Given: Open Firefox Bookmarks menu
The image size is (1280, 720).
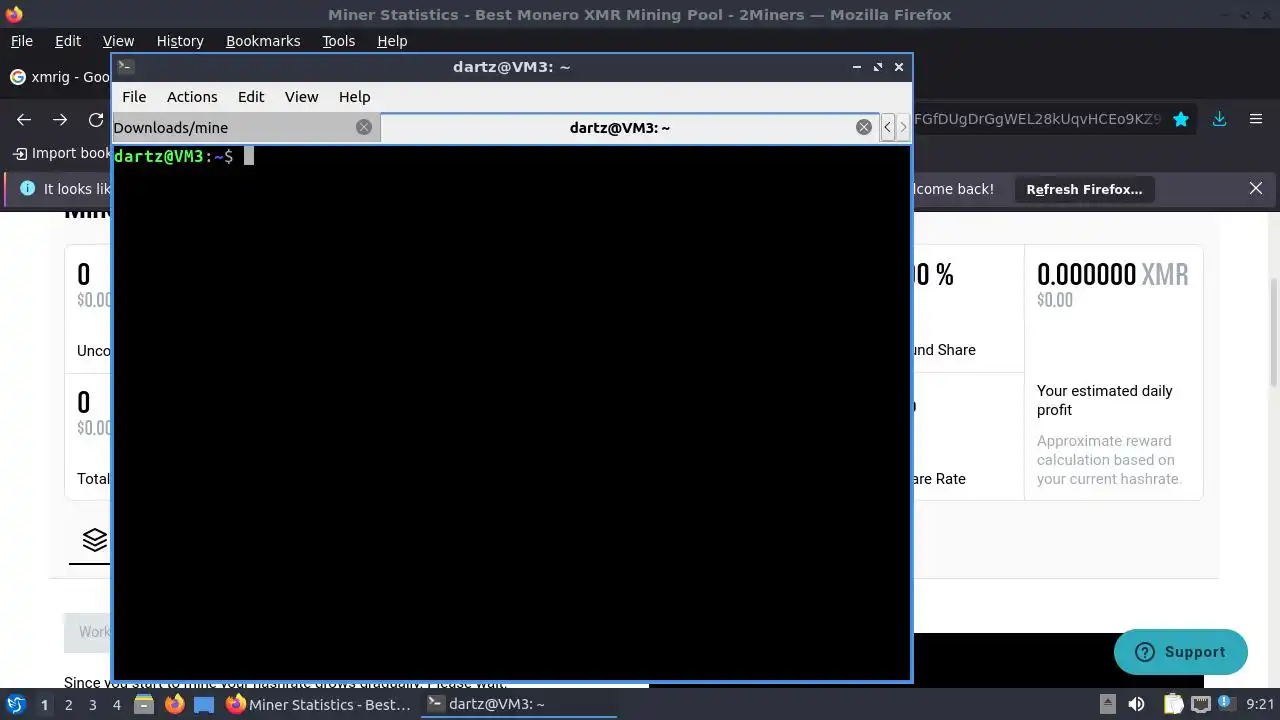Looking at the screenshot, I should click(x=263, y=41).
